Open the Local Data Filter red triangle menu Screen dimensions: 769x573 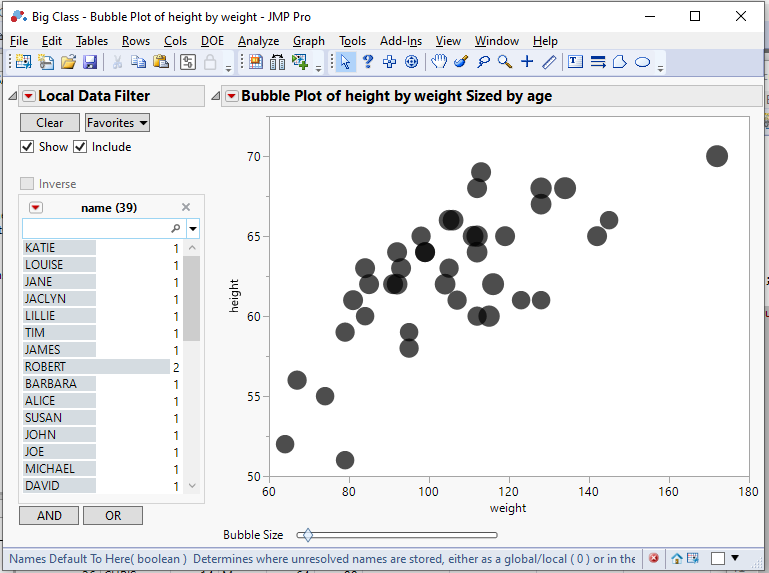click(29, 96)
